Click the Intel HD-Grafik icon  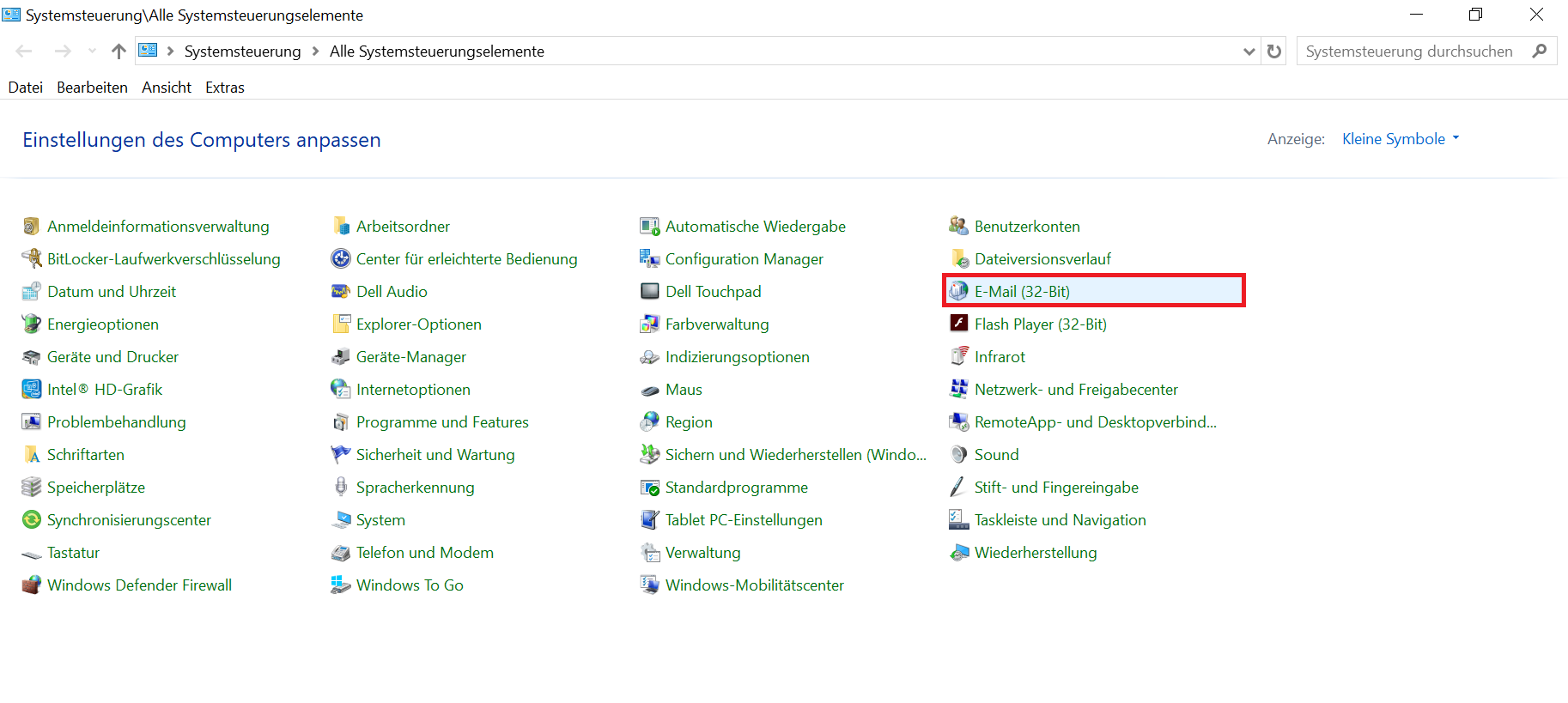click(31, 390)
